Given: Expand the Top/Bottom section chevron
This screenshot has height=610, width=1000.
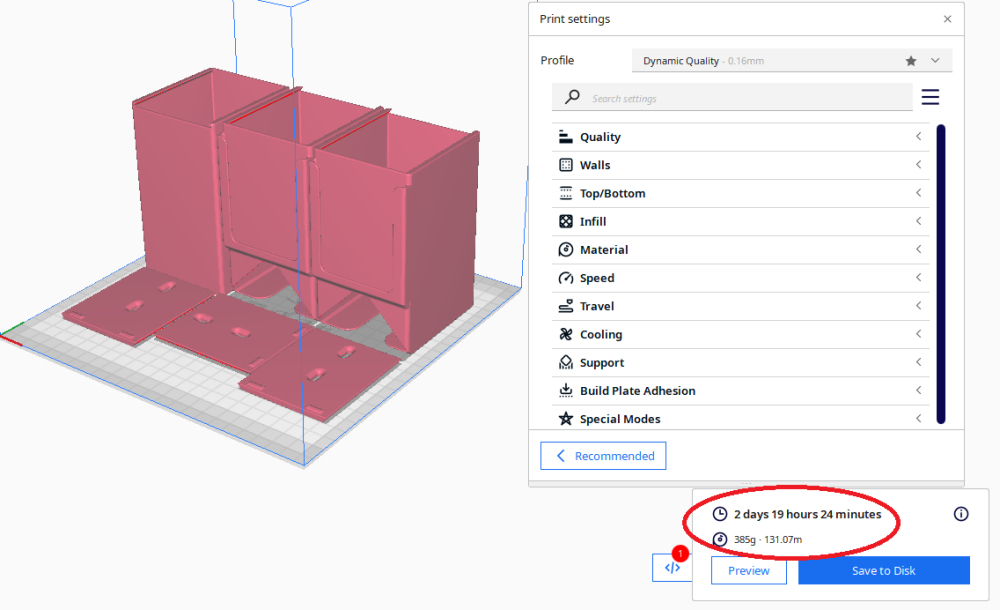Looking at the screenshot, I should click(x=918, y=193).
